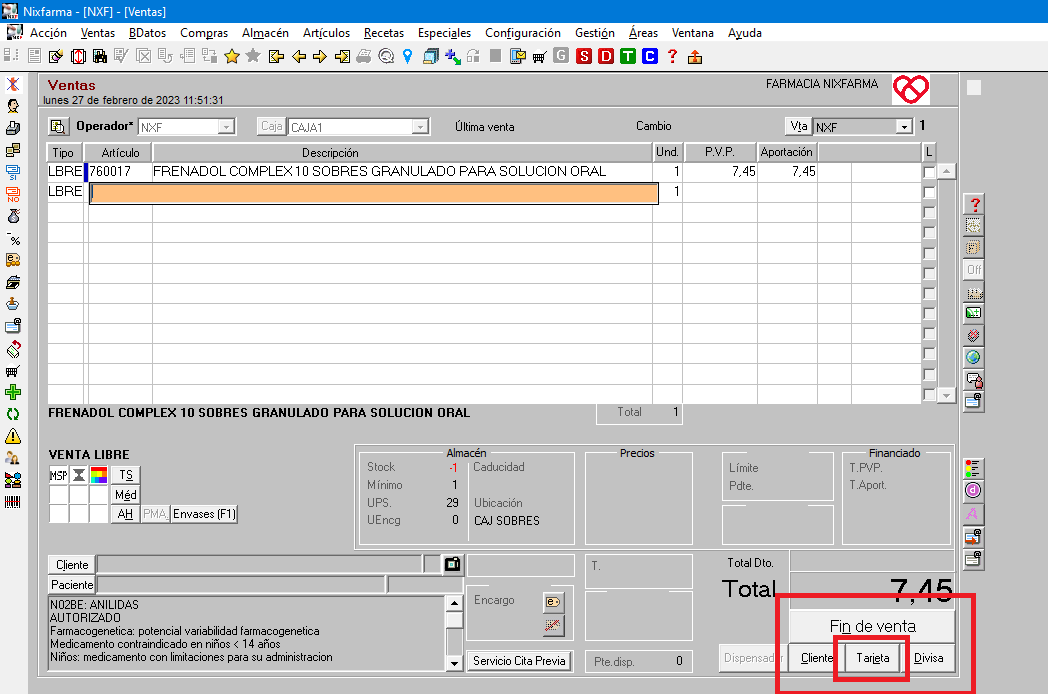1048x694 pixels.
Task: Open the Almacén menu
Action: tap(265, 33)
